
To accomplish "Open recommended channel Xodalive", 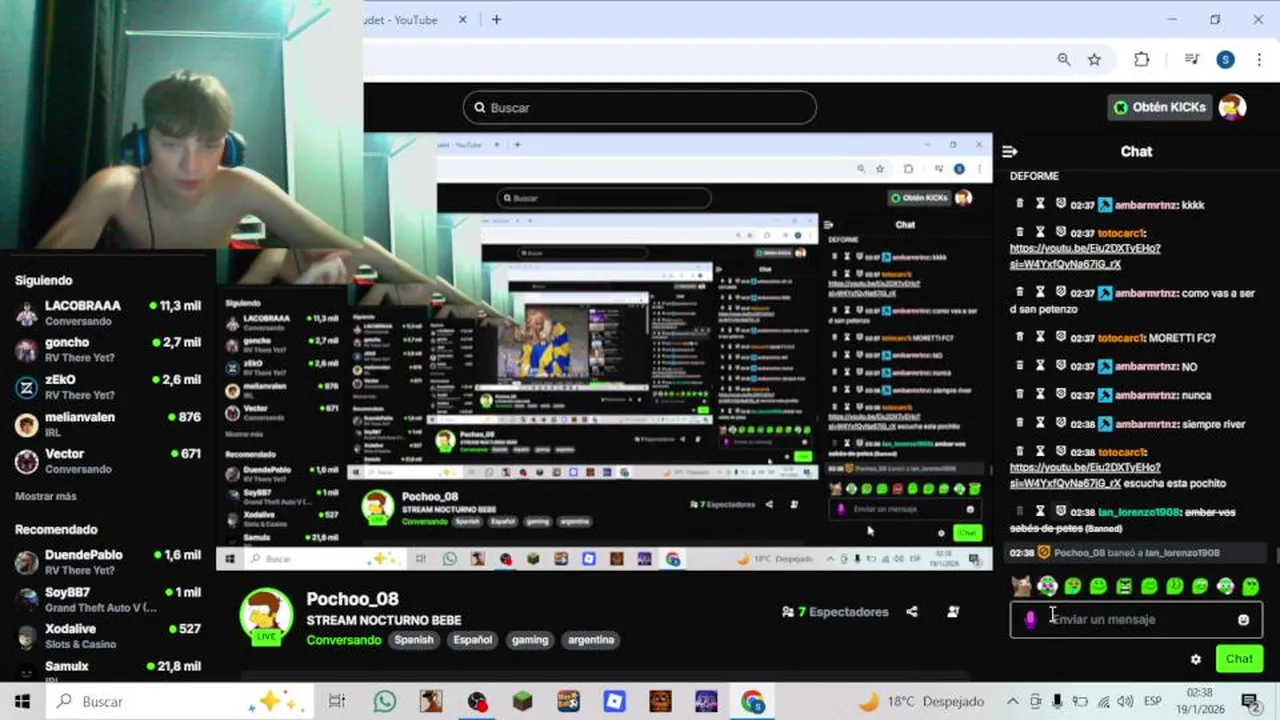I will [108, 636].
